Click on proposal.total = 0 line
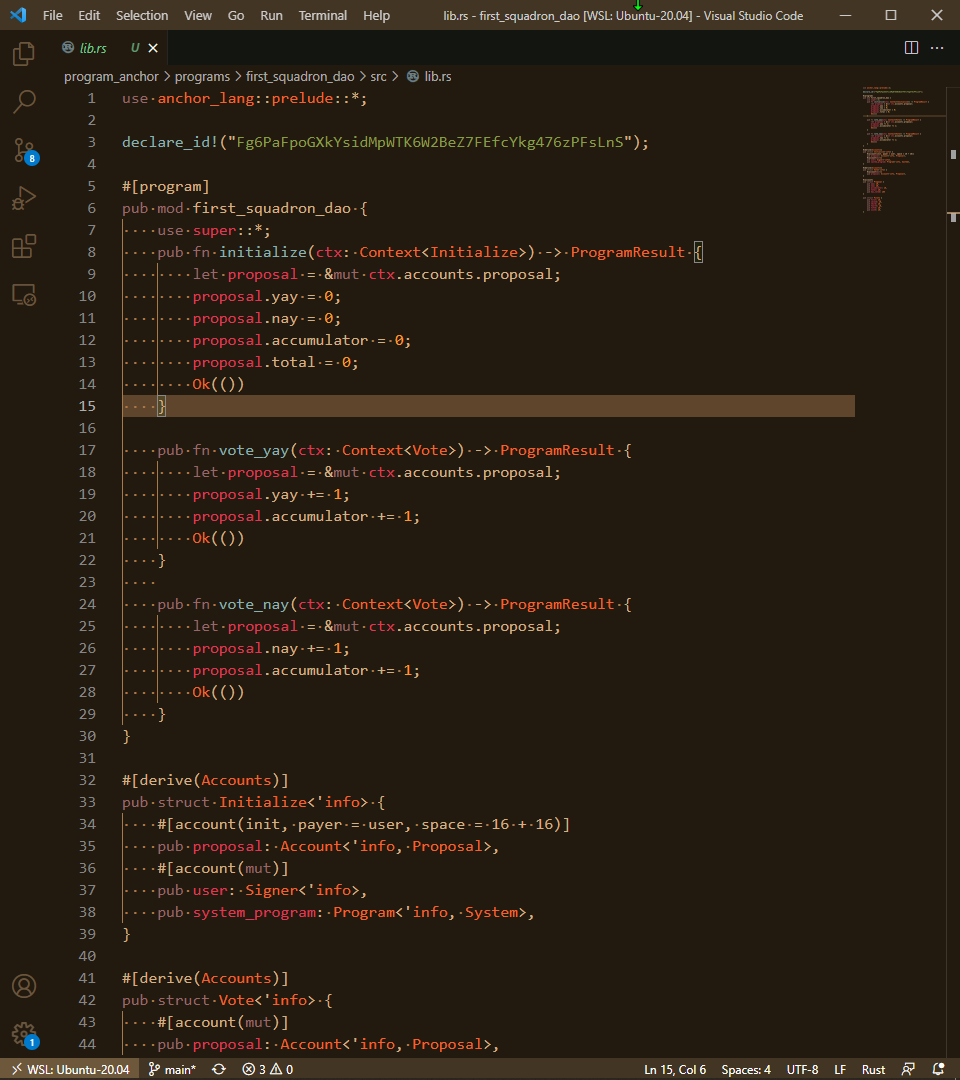 [x=275, y=362]
